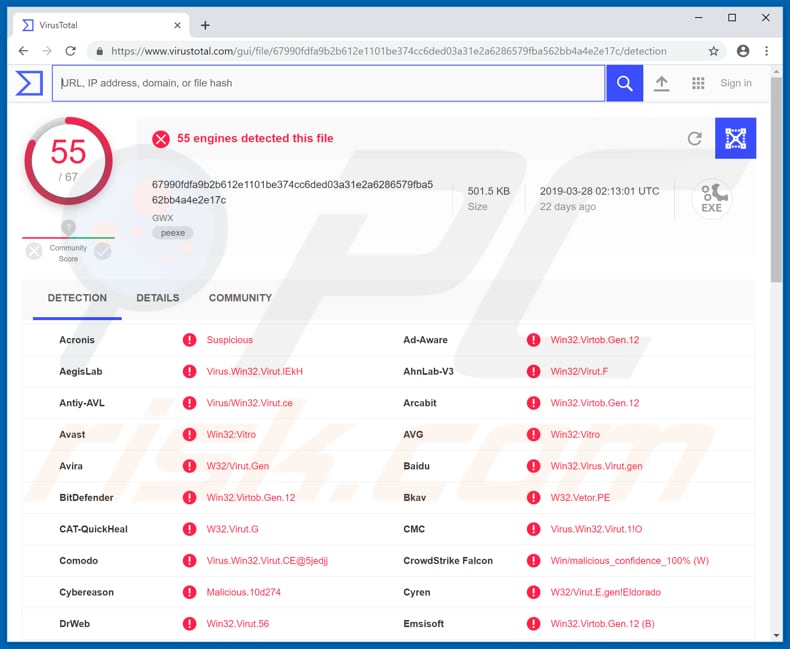Viewport: 790px width, 649px height.
Task: Click Virus.Win32.Virut.CE@5jedjj Comodo result
Action: coord(267,561)
